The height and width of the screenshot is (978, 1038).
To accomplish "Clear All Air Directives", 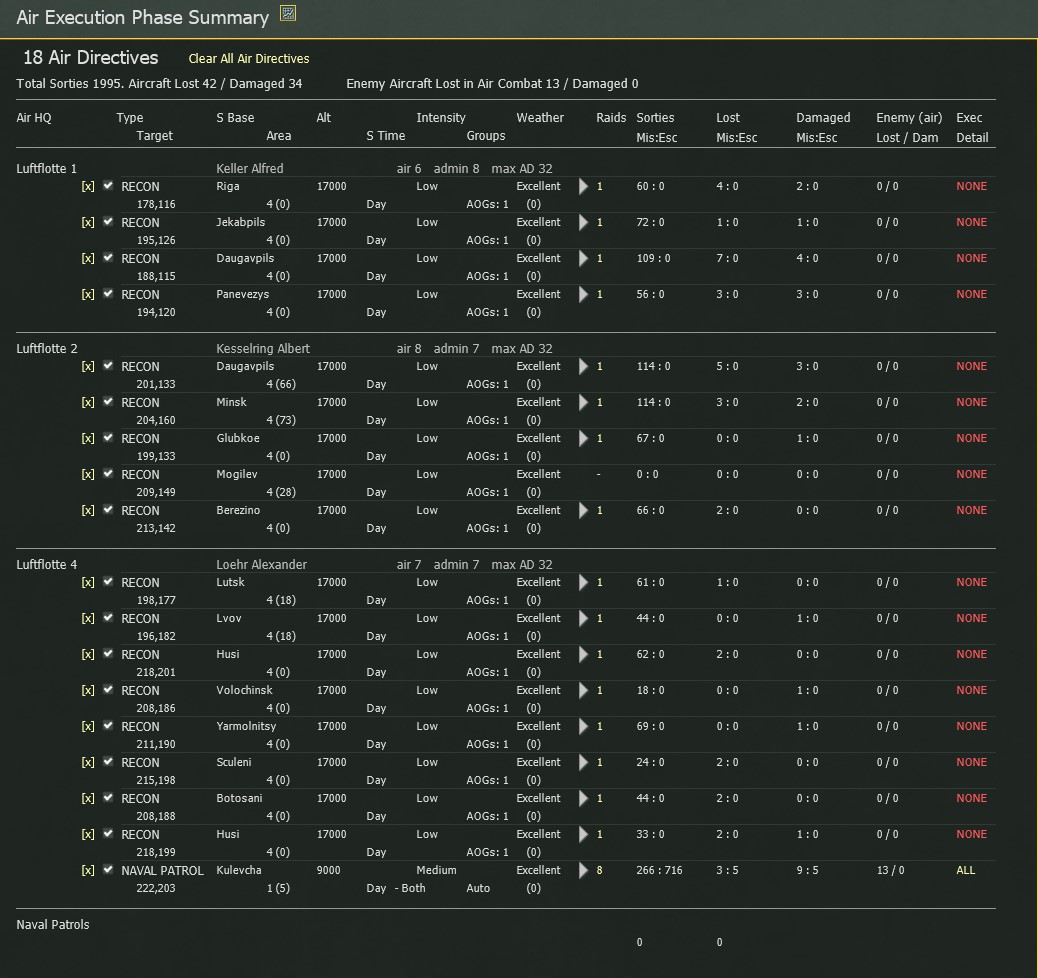I will click(x=249, y=59).
